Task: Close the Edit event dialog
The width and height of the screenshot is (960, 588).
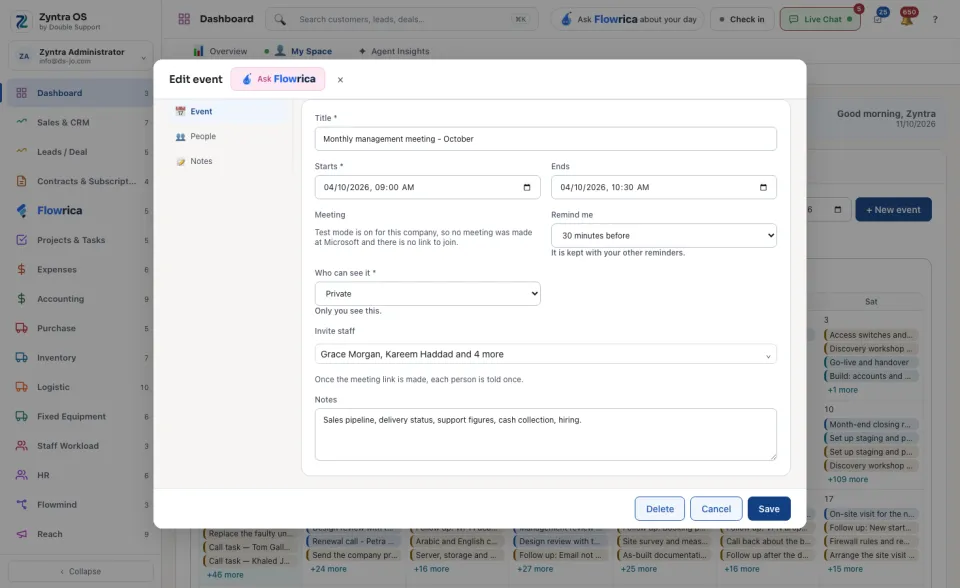Action: pyautogui.click(x=340, y=80)
